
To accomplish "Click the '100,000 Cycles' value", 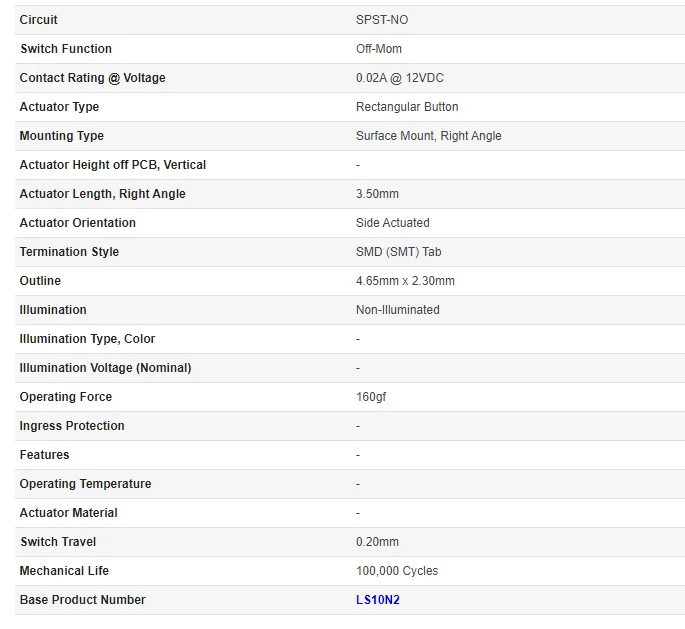I will 397,571.
